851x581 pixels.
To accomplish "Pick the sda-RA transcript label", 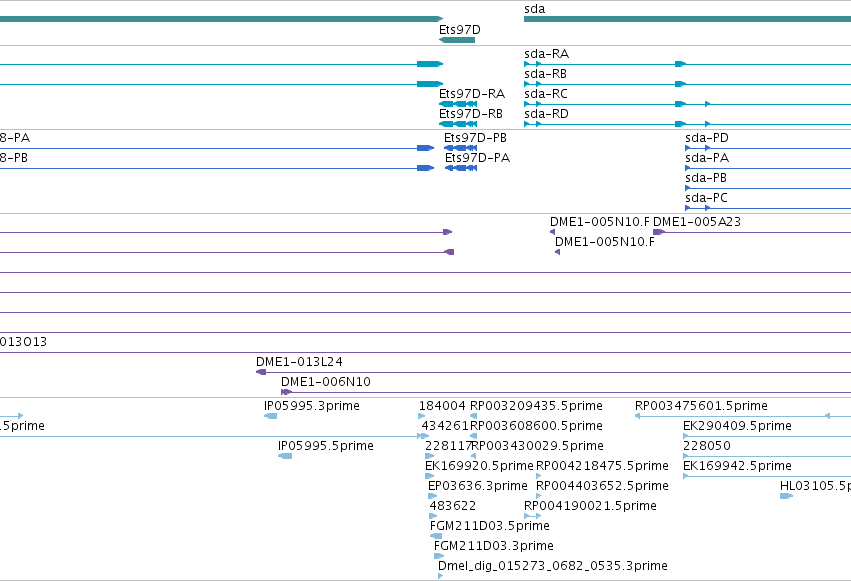I will point(547,54).
